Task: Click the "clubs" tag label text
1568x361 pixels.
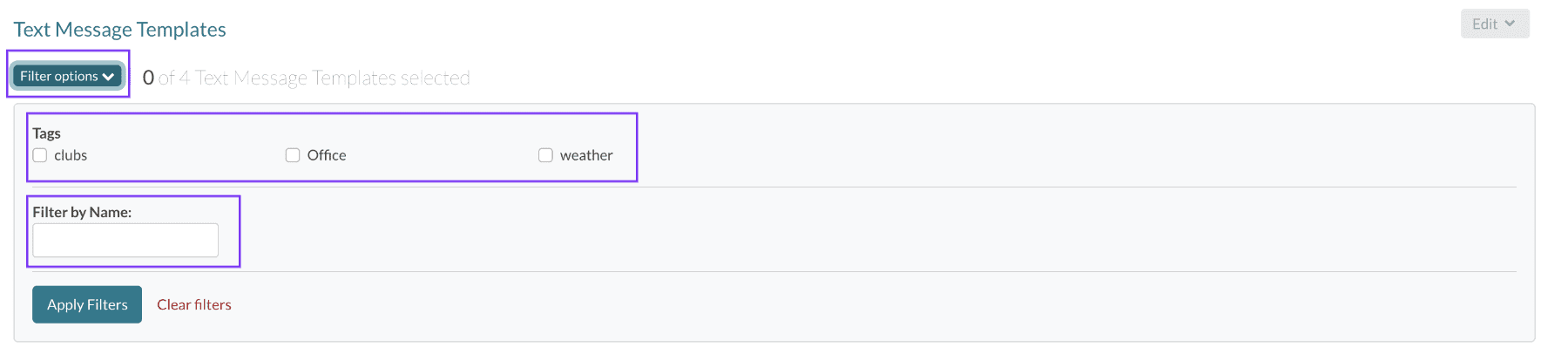Action: pyautogui.click(x=71, y=155)
